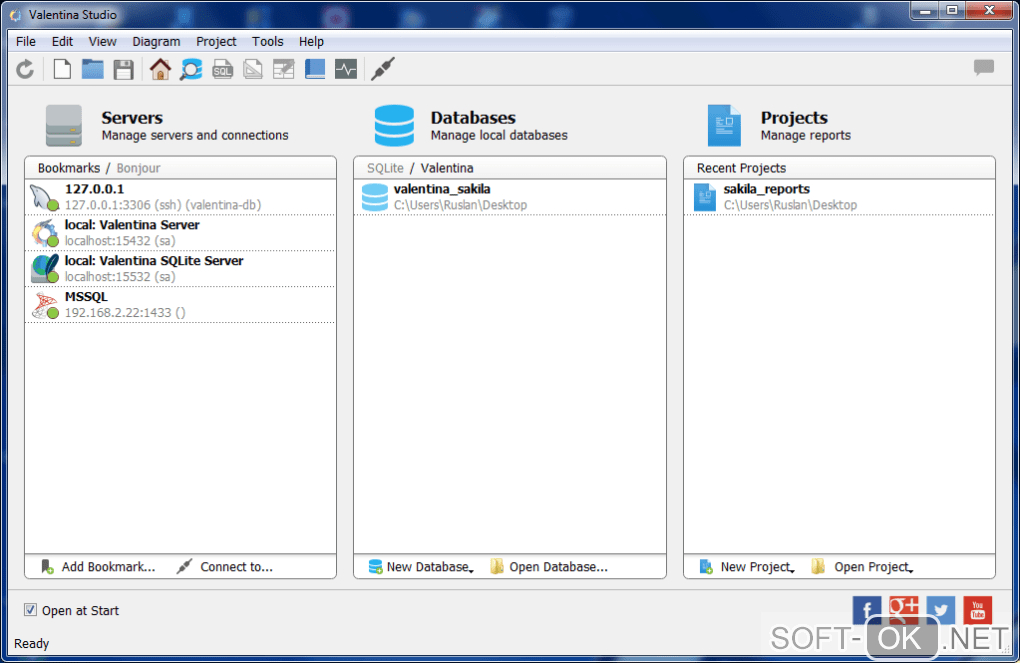Open the Facebook social icon

tap(867, 611)
